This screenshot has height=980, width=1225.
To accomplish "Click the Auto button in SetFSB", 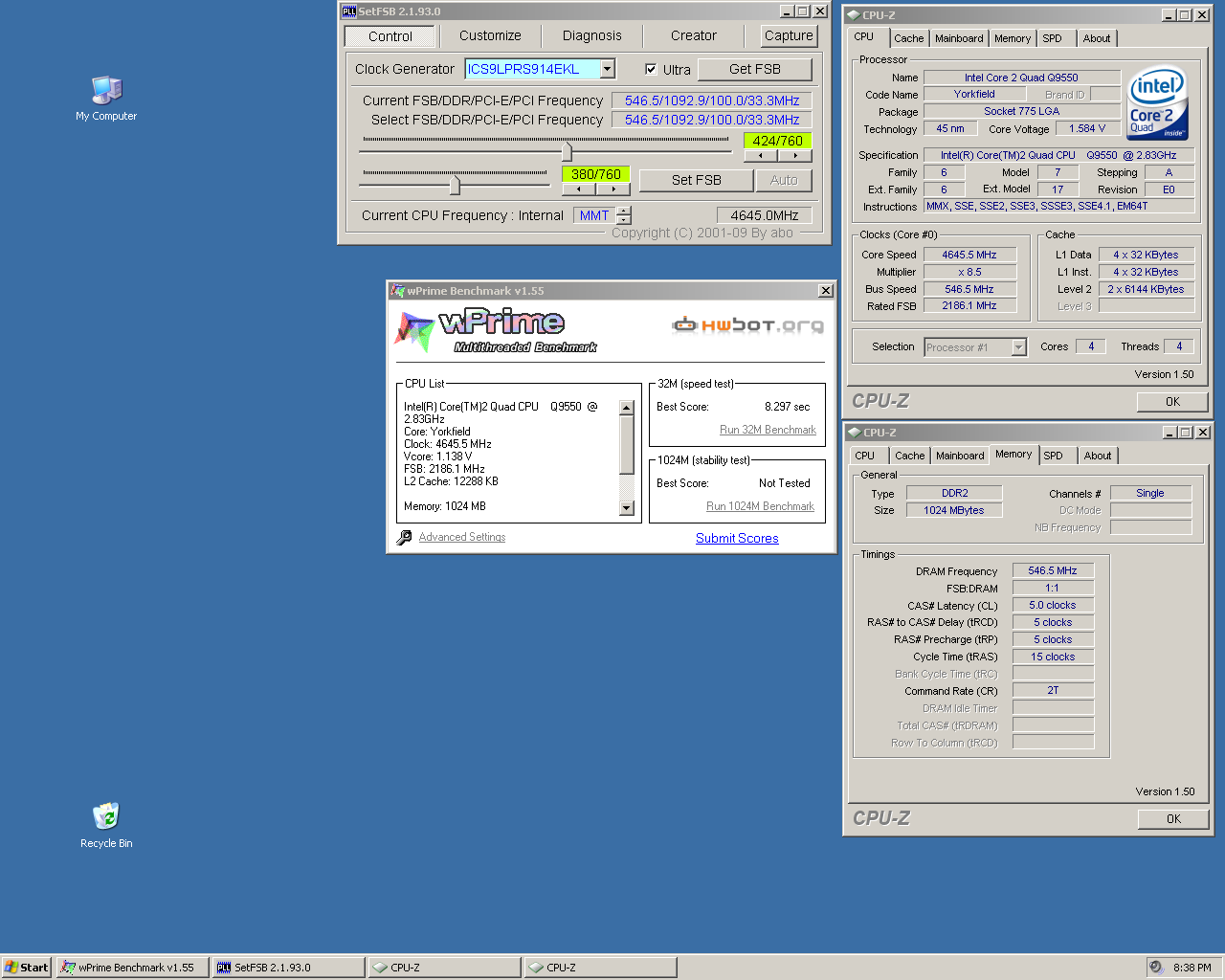I will (x=784, y=180).
